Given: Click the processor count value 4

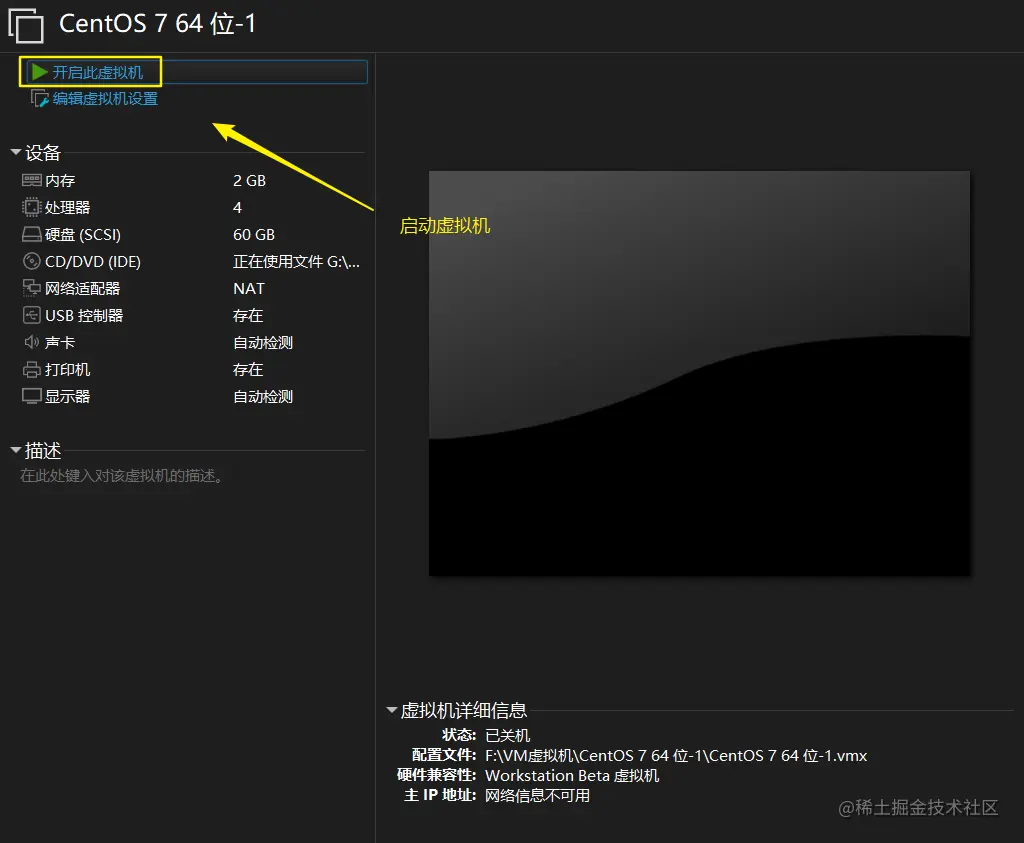Looking at the screenshot, I should 238,208.
